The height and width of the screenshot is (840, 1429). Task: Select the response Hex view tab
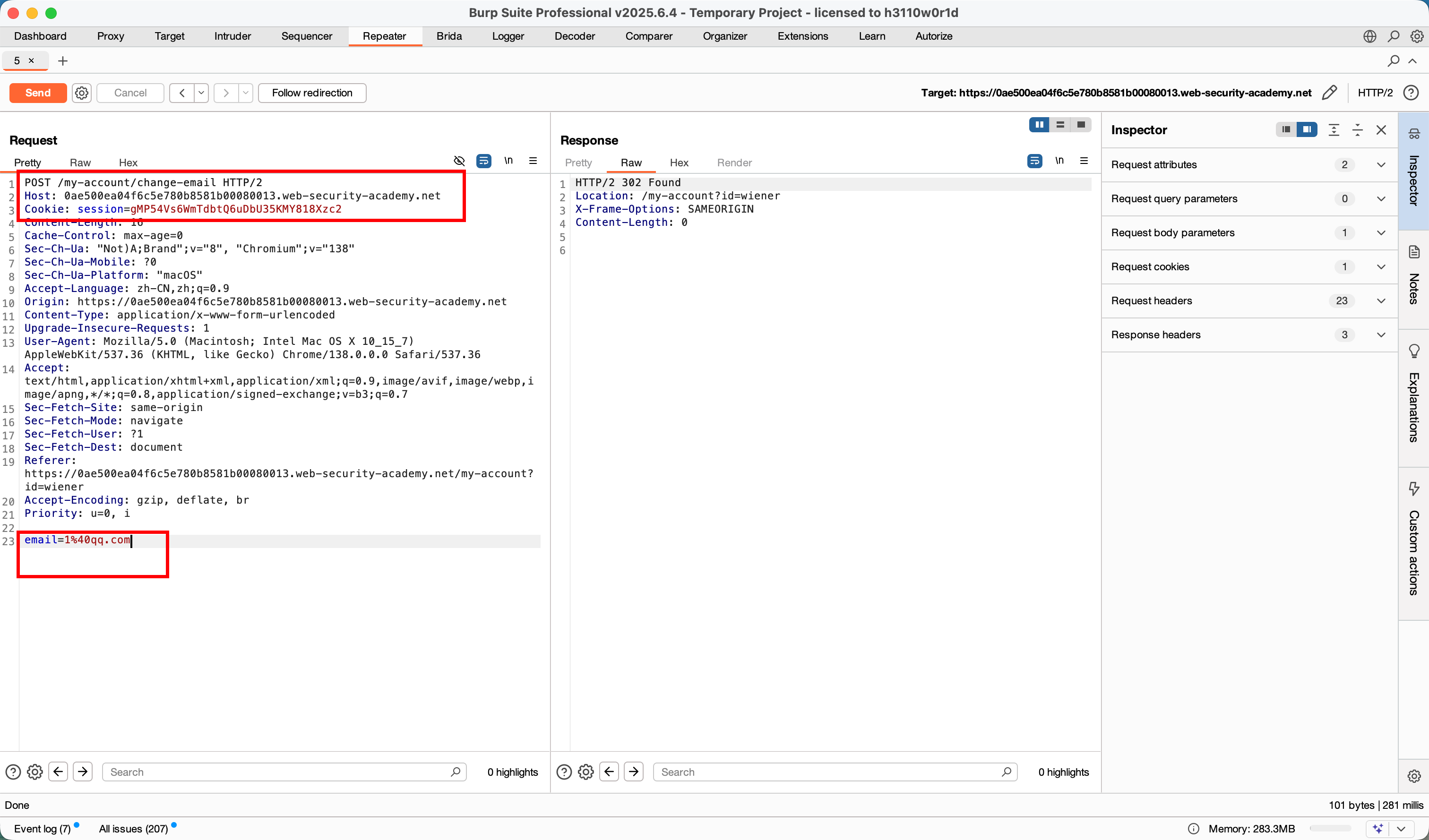[x=679, y=163]
